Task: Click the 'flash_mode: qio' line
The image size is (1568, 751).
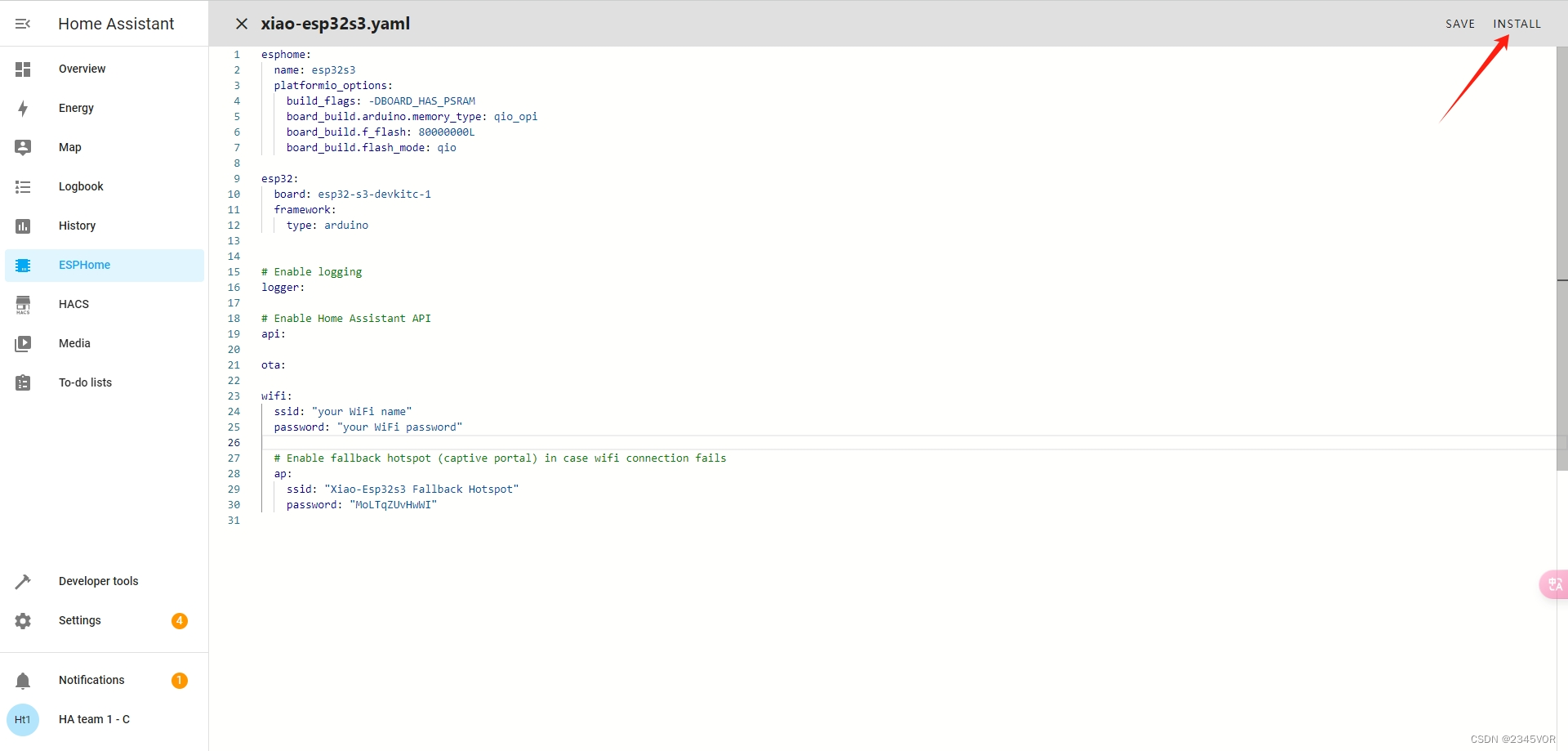Action: tap(371, 148)
